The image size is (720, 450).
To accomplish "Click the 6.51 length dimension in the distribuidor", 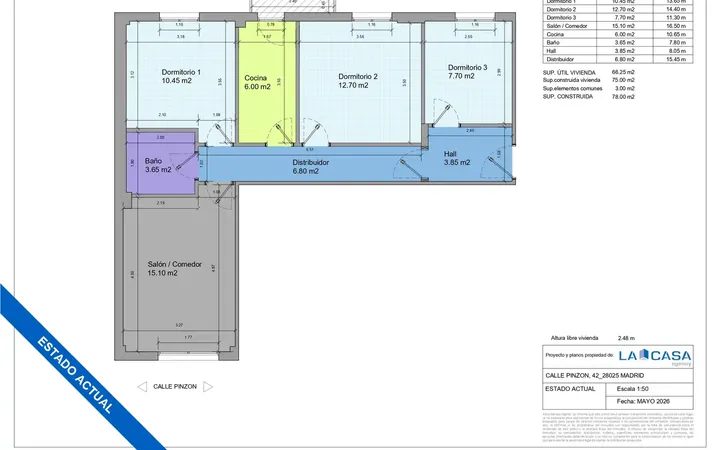I will click(310, 149).
